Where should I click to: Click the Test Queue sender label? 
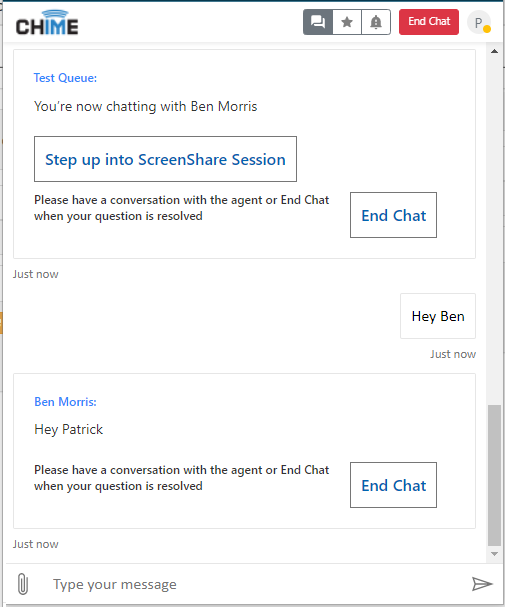pos(65,78)
